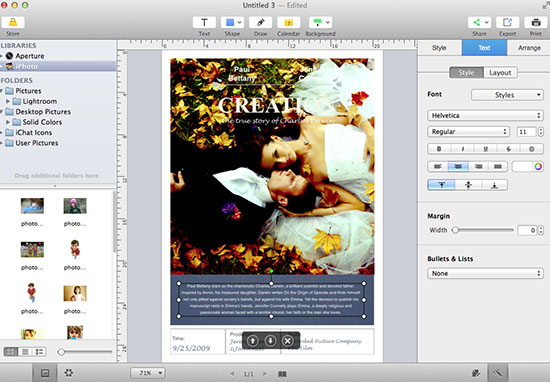Toggle the sidebar panel button at bottom
The height and width of the screenshot is (382, 550).
pyautogui.click(x=45, y=373)
